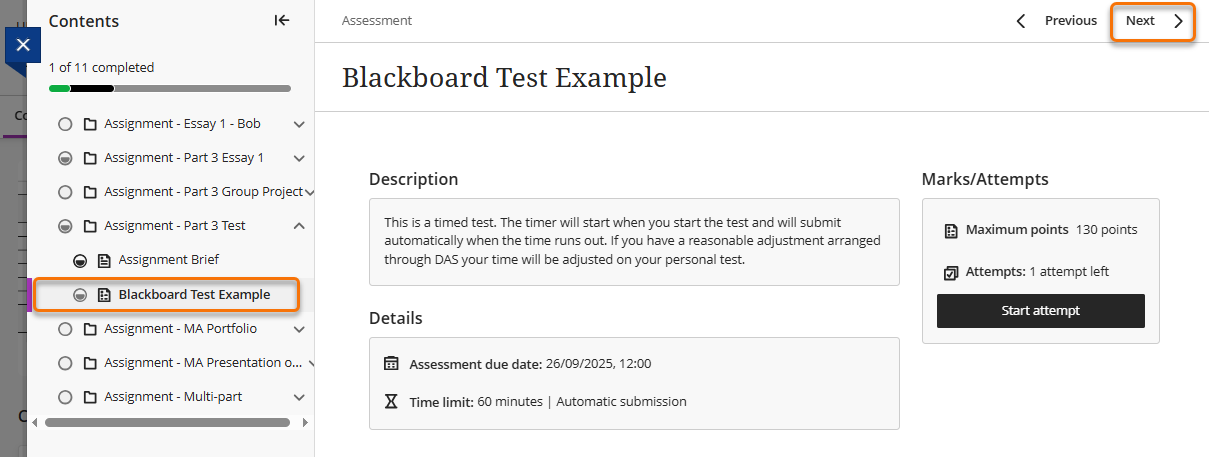Toggle completion circle for Assignment - MA Portfolio
The image size is (1209, 457).
[65, 329]
